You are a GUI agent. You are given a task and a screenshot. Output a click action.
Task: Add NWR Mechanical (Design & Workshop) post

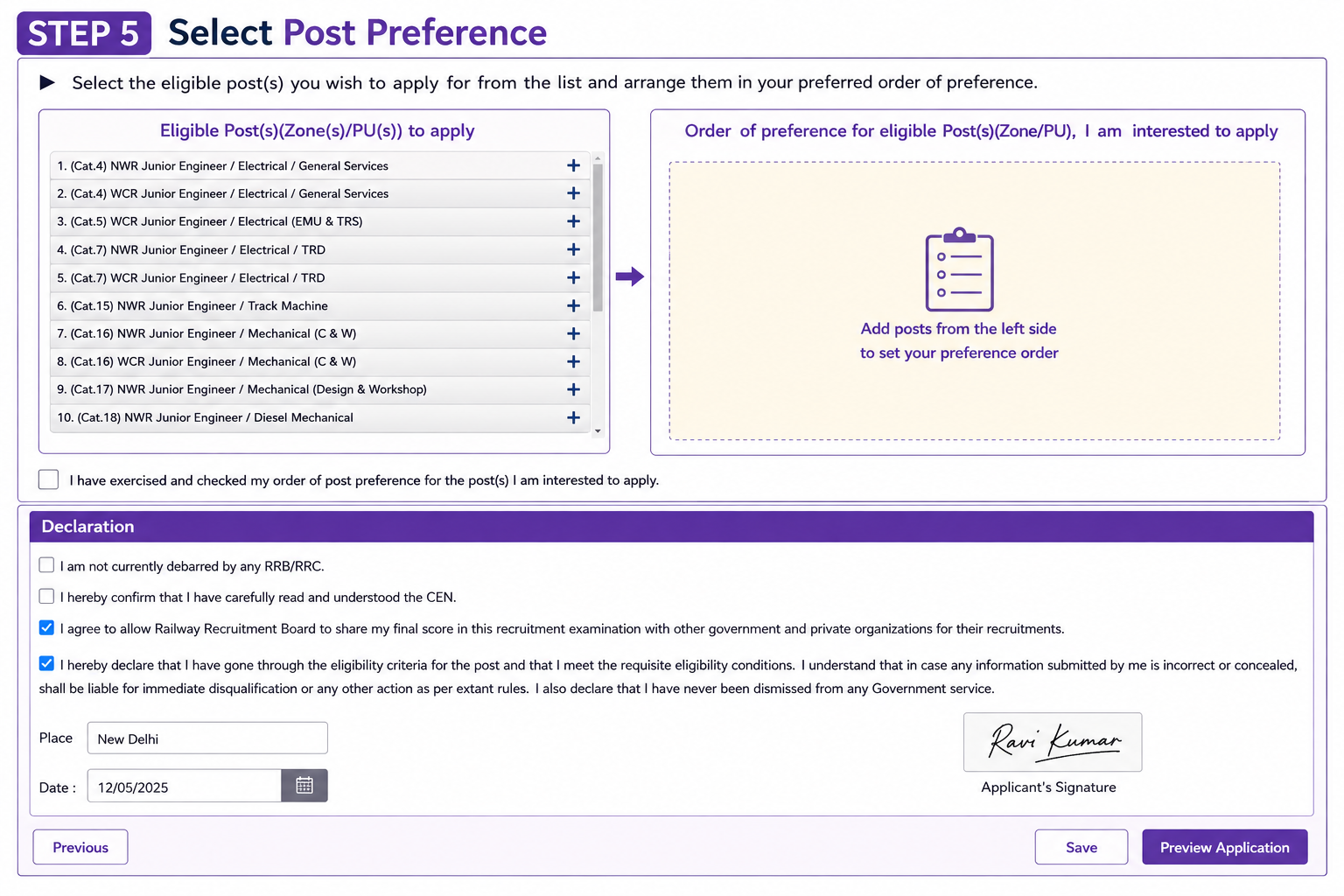click(x=573, y=389)
